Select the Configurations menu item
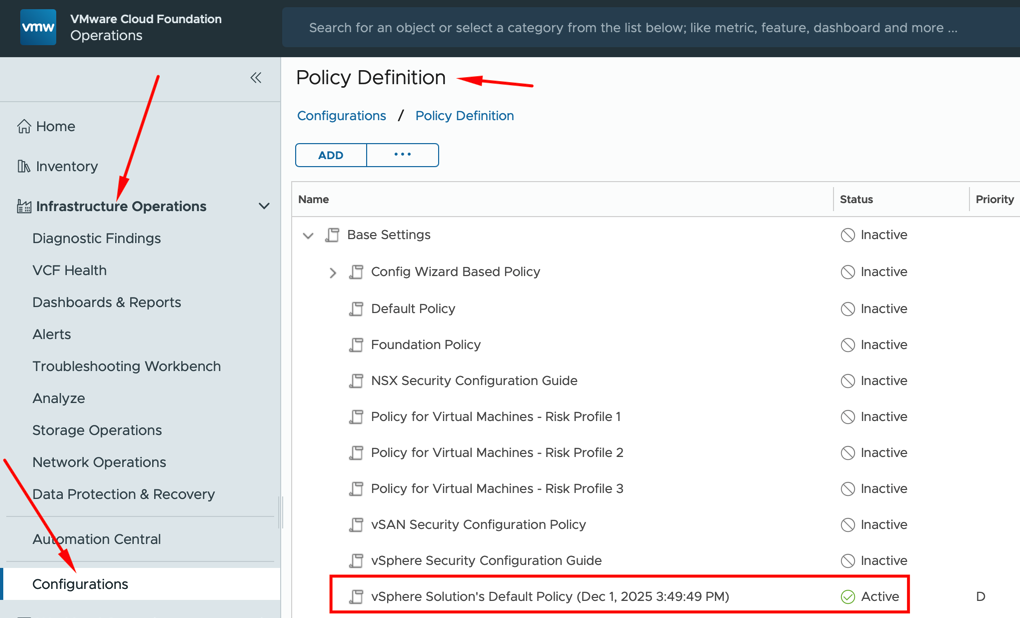 pyautogui.click(x=80, y=584)
